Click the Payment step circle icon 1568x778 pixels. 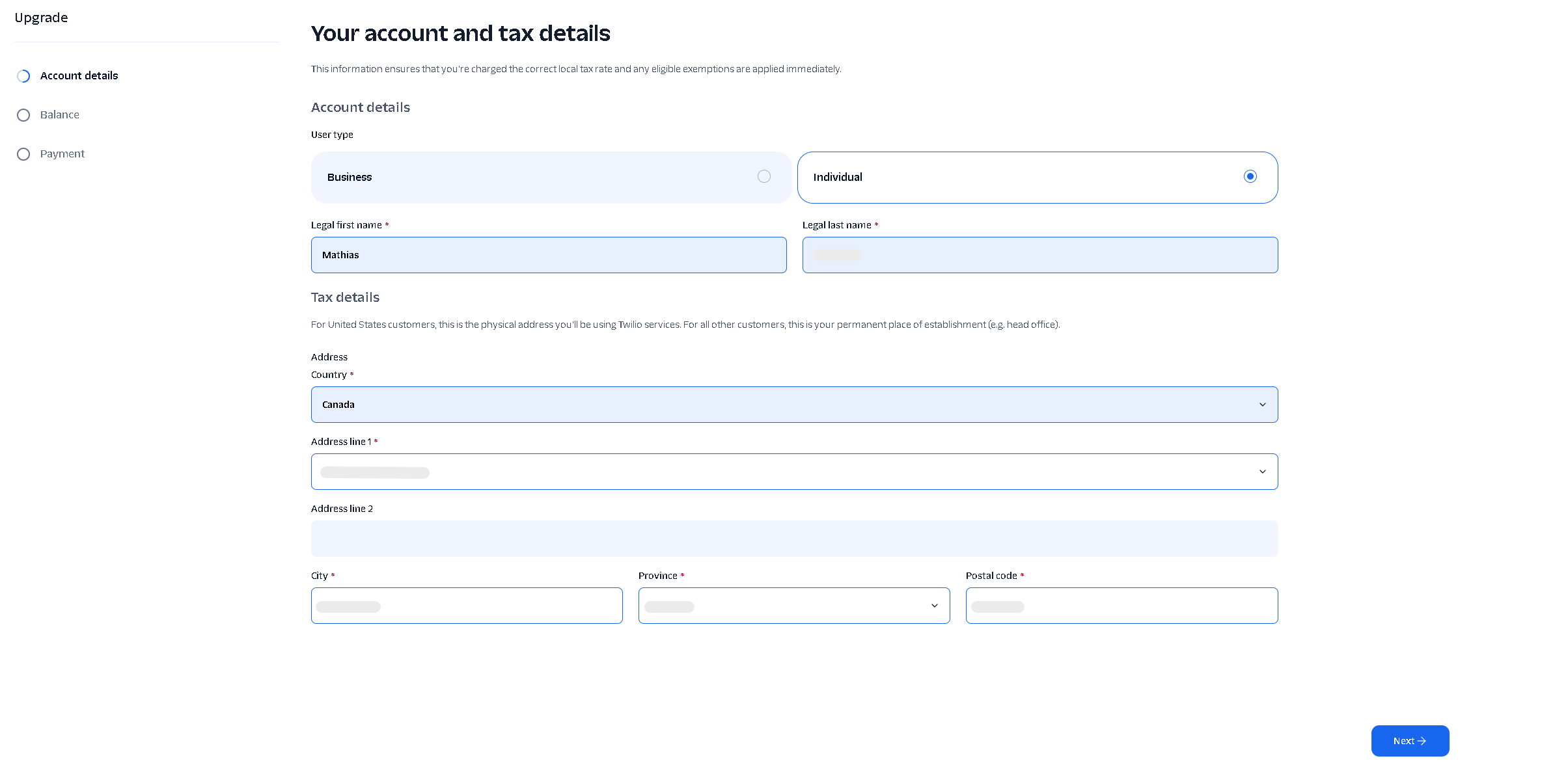point(23,154)
